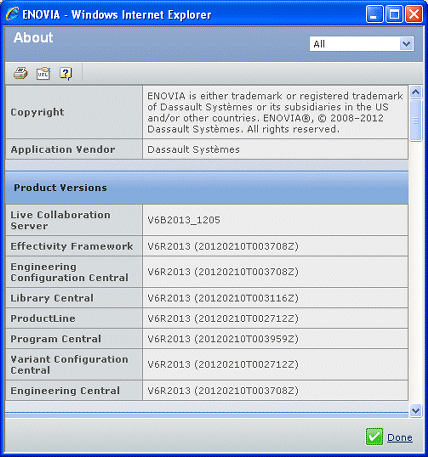Click the scrollbar down arrow

coord(415,410)
